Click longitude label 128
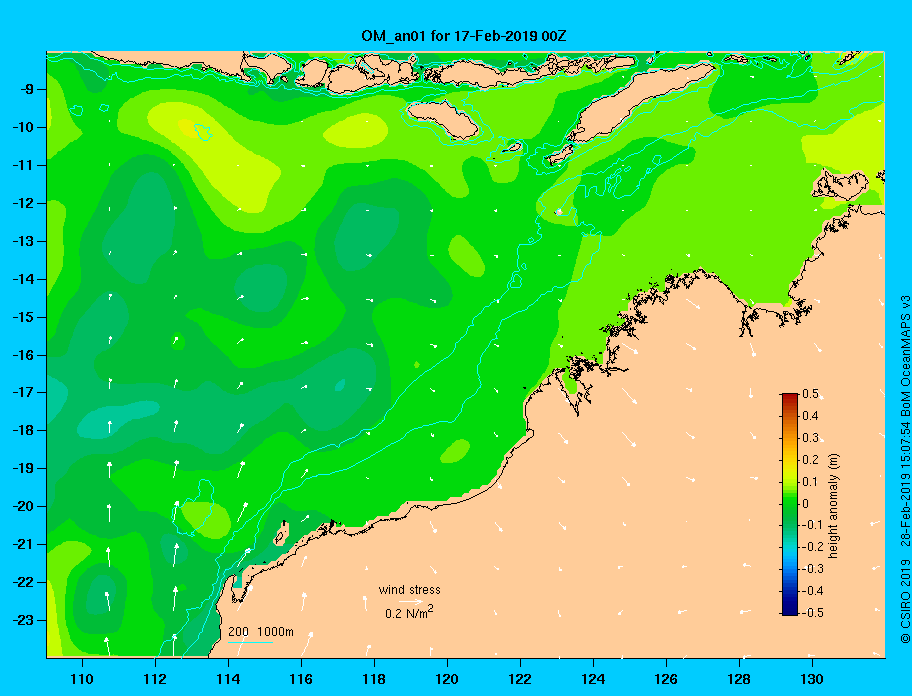Screen dimensions: 912x696 (739, 679)
